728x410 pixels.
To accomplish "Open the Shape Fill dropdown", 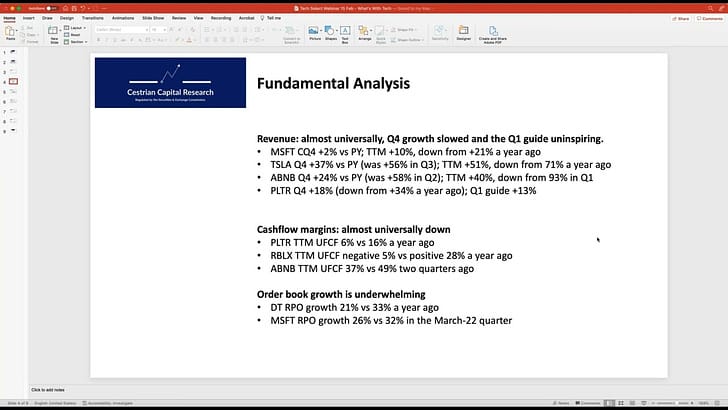I will (x=404, y=30).
